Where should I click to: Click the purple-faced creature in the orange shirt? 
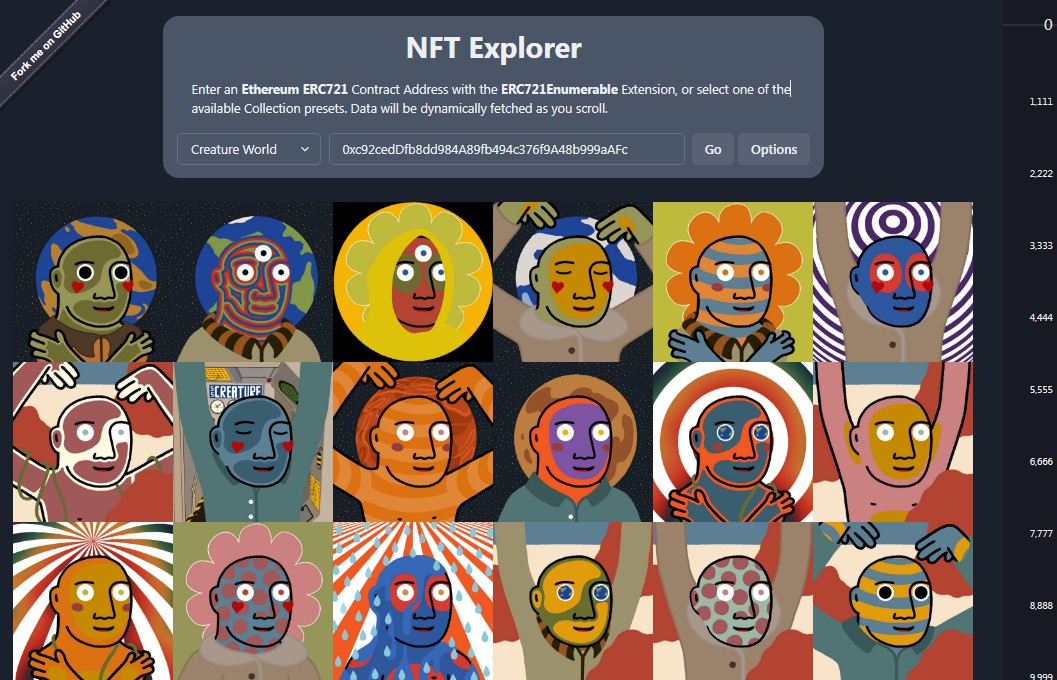pyautogui.click(x=572, y=440)
